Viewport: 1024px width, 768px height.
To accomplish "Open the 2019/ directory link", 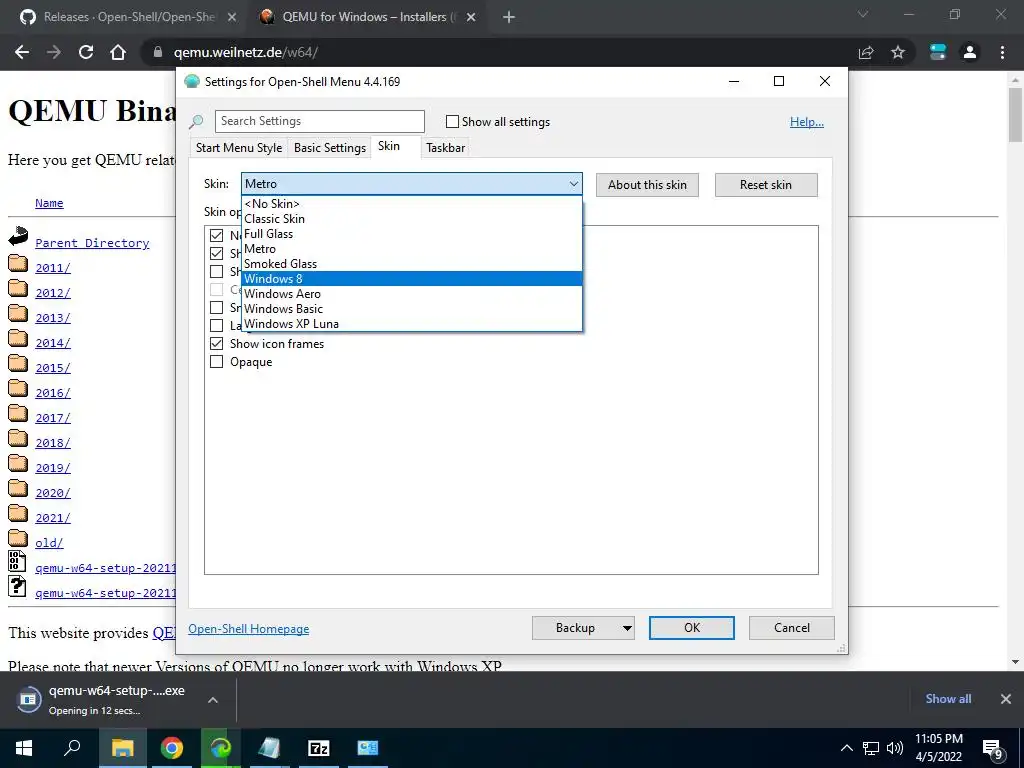I will pos(53,468).
